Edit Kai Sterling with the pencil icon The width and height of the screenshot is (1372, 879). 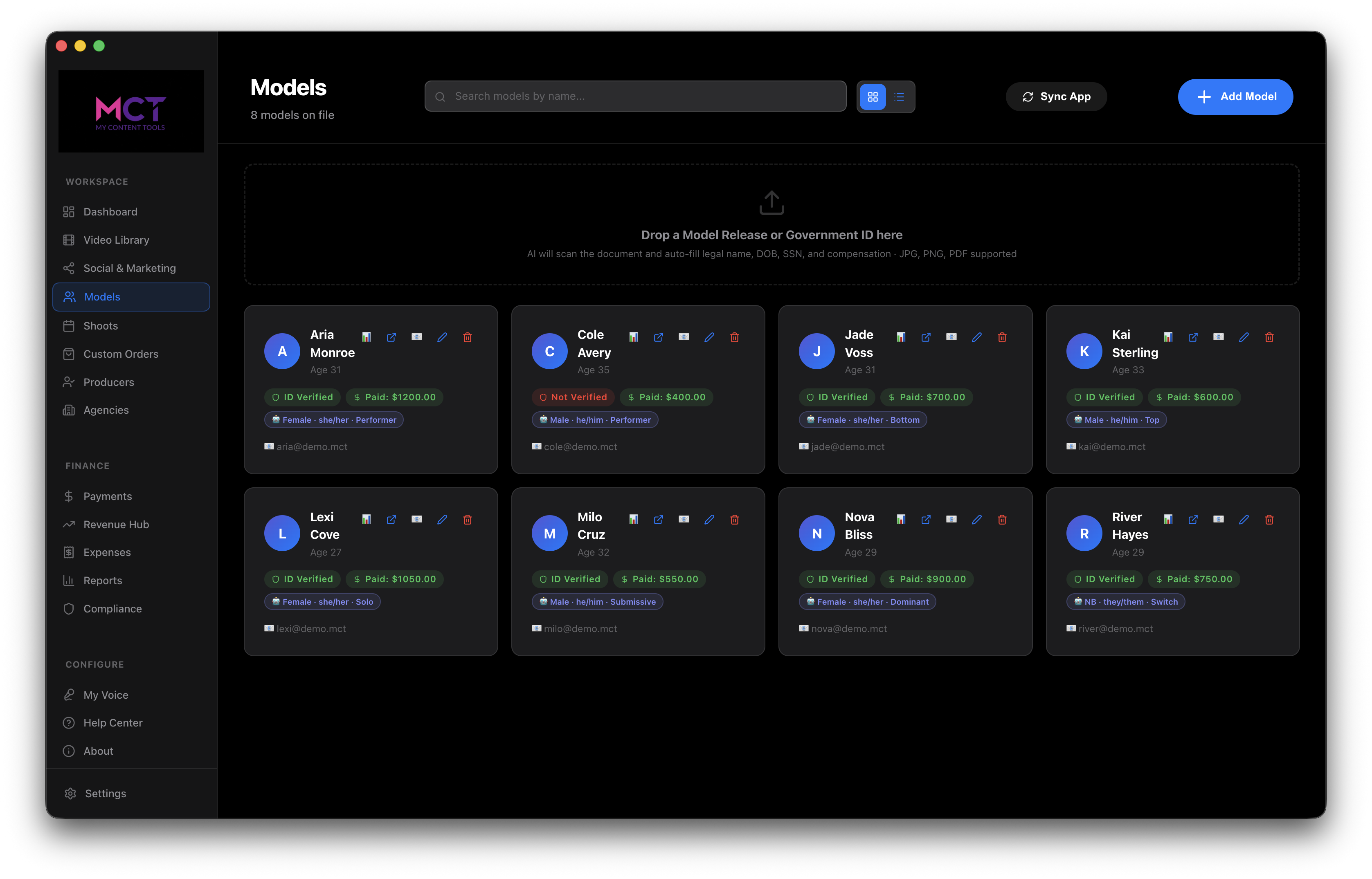1244,337
